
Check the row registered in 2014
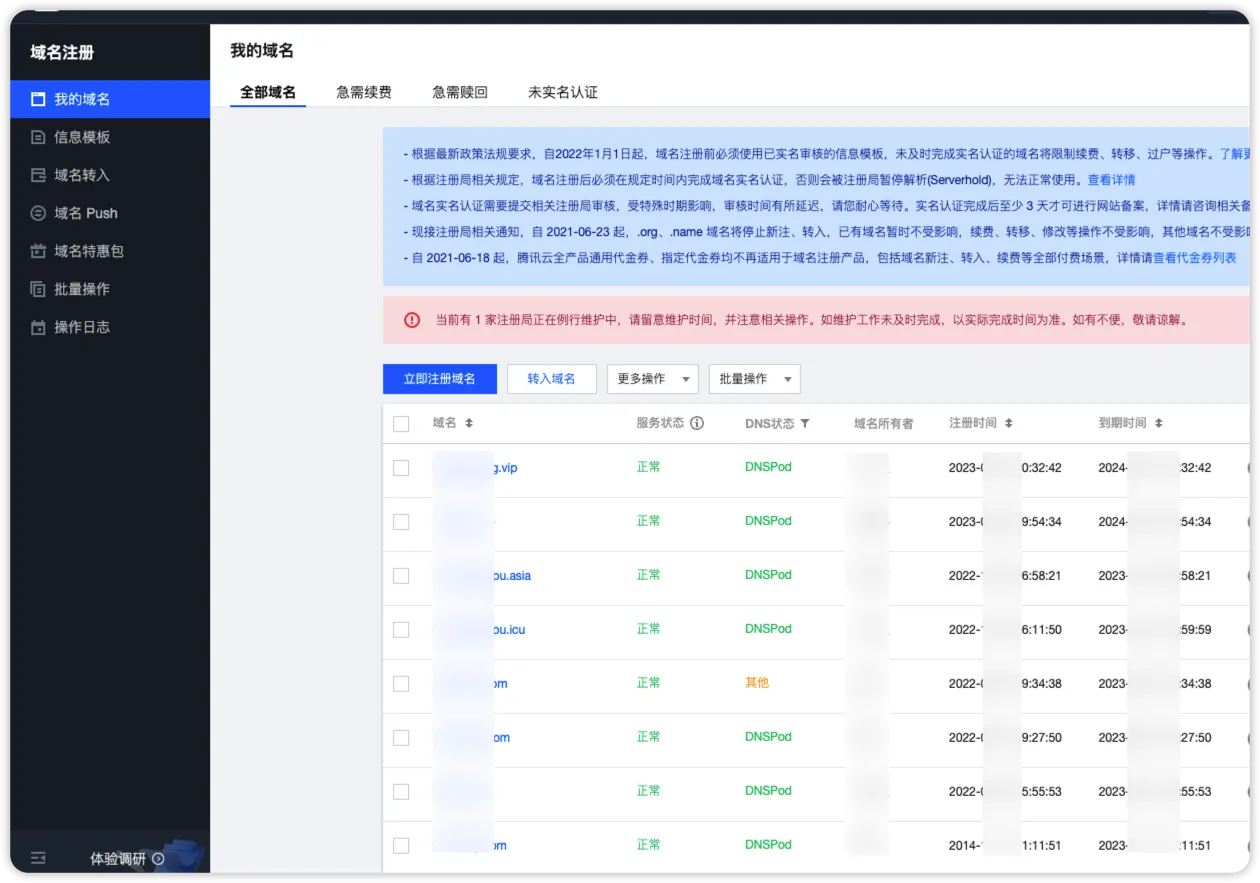401,846
